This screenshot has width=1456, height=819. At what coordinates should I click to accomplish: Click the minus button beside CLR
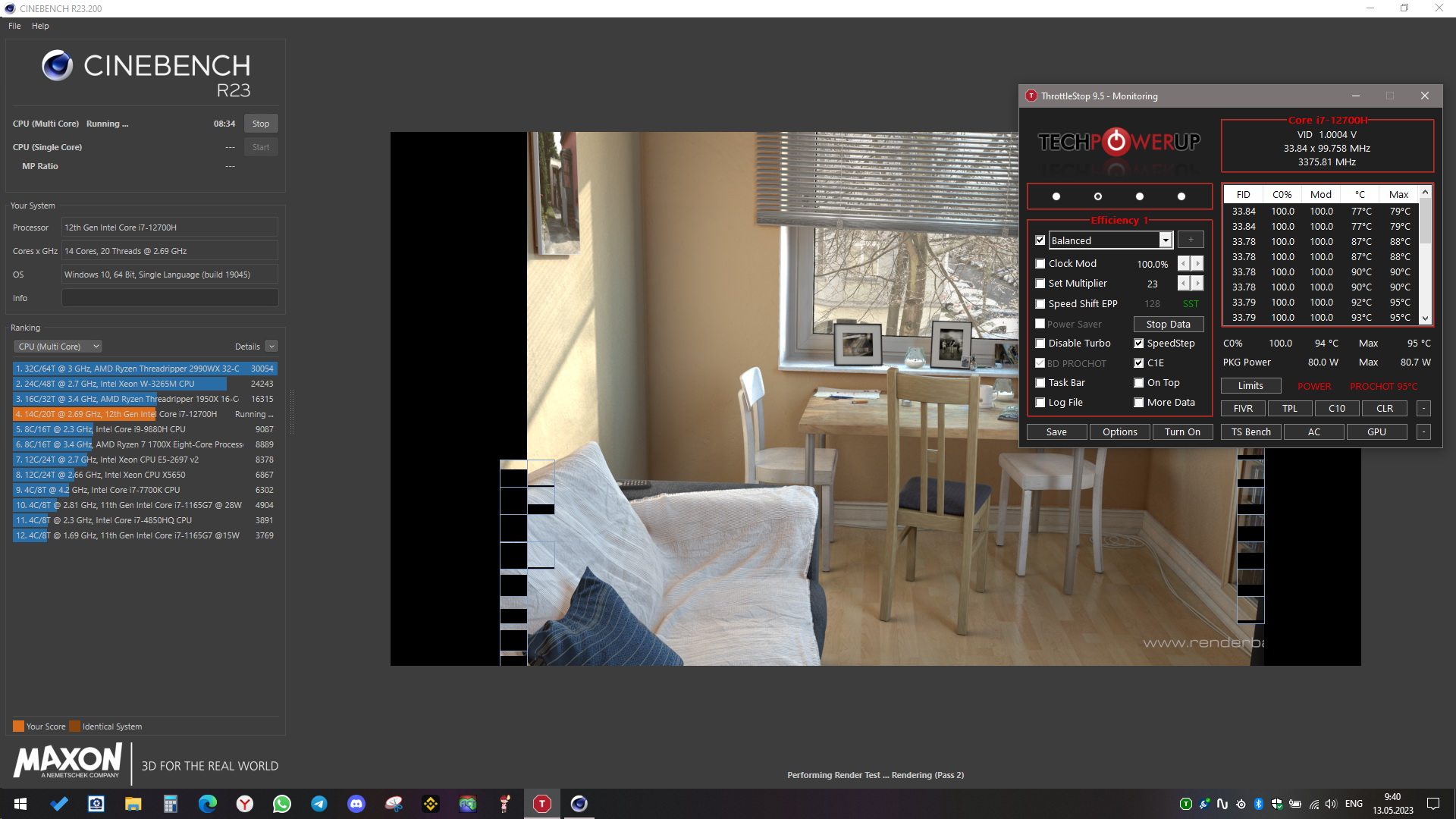coord(1424,409)
